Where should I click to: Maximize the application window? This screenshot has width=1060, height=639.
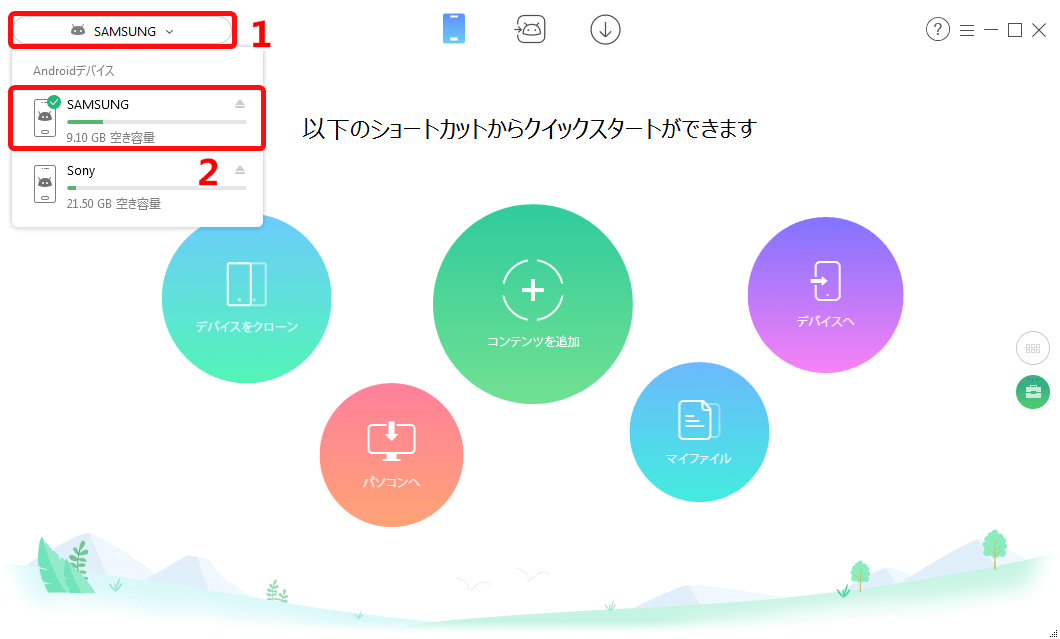coord(1015,30)
